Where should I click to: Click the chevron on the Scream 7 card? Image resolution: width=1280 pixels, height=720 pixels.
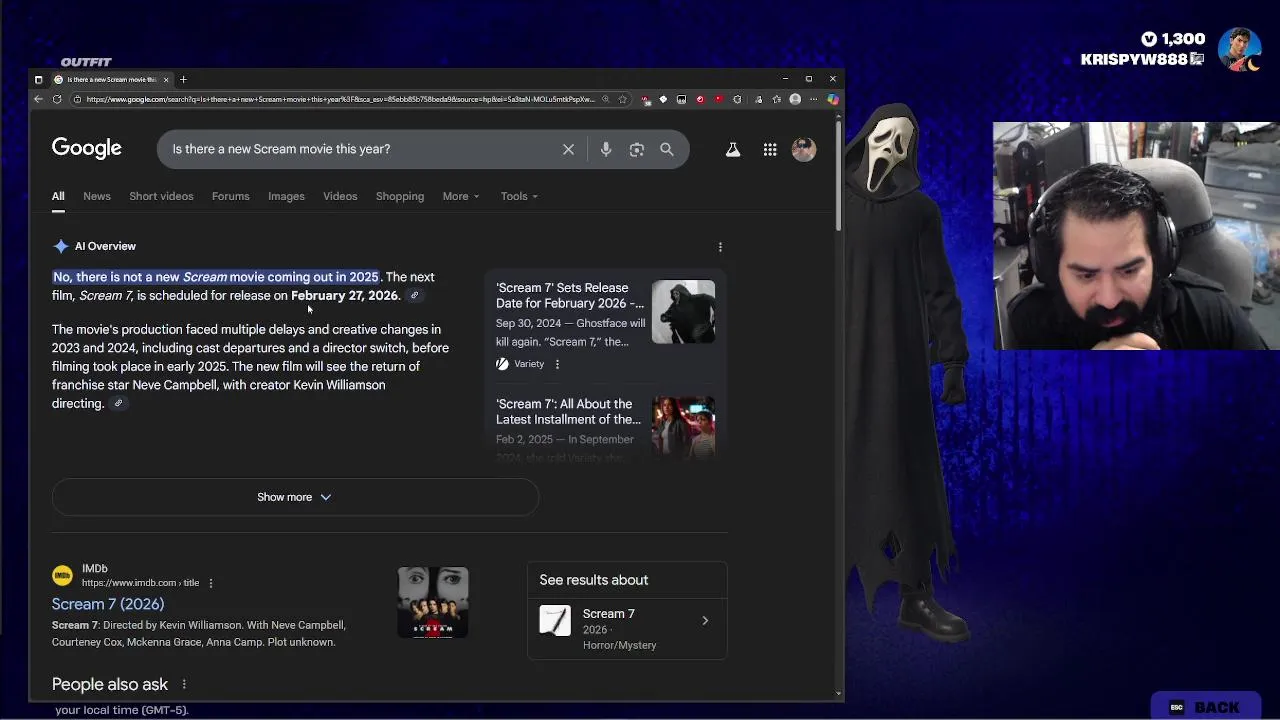[705, 621]
